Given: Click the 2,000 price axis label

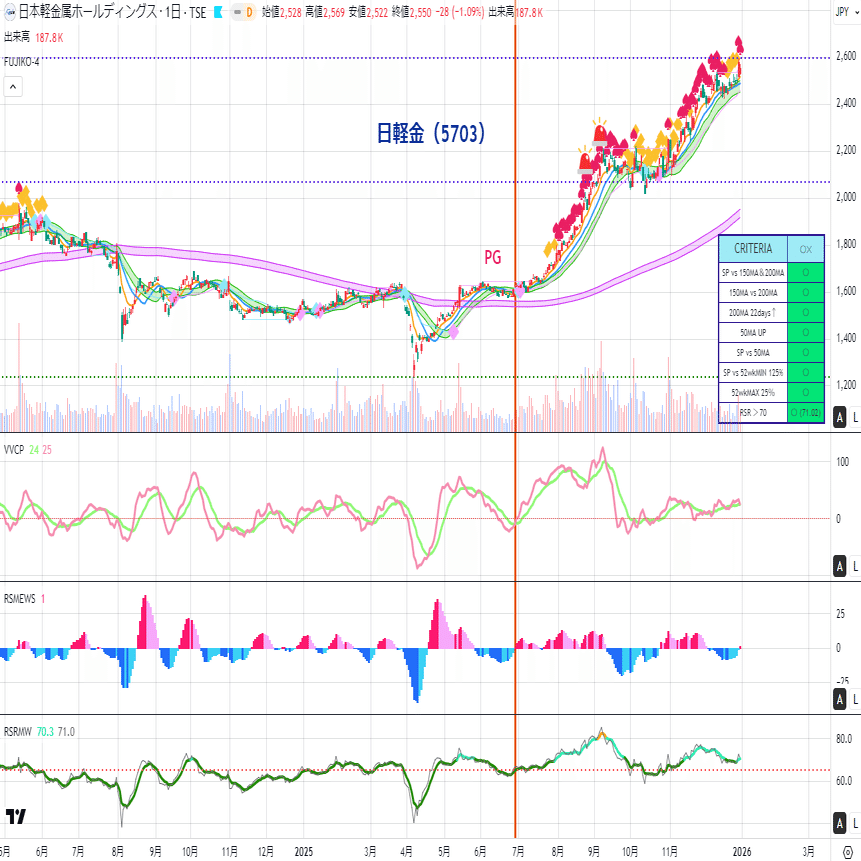Looking at the screenshot, I should pyautogui.click(x=846, y=197).
